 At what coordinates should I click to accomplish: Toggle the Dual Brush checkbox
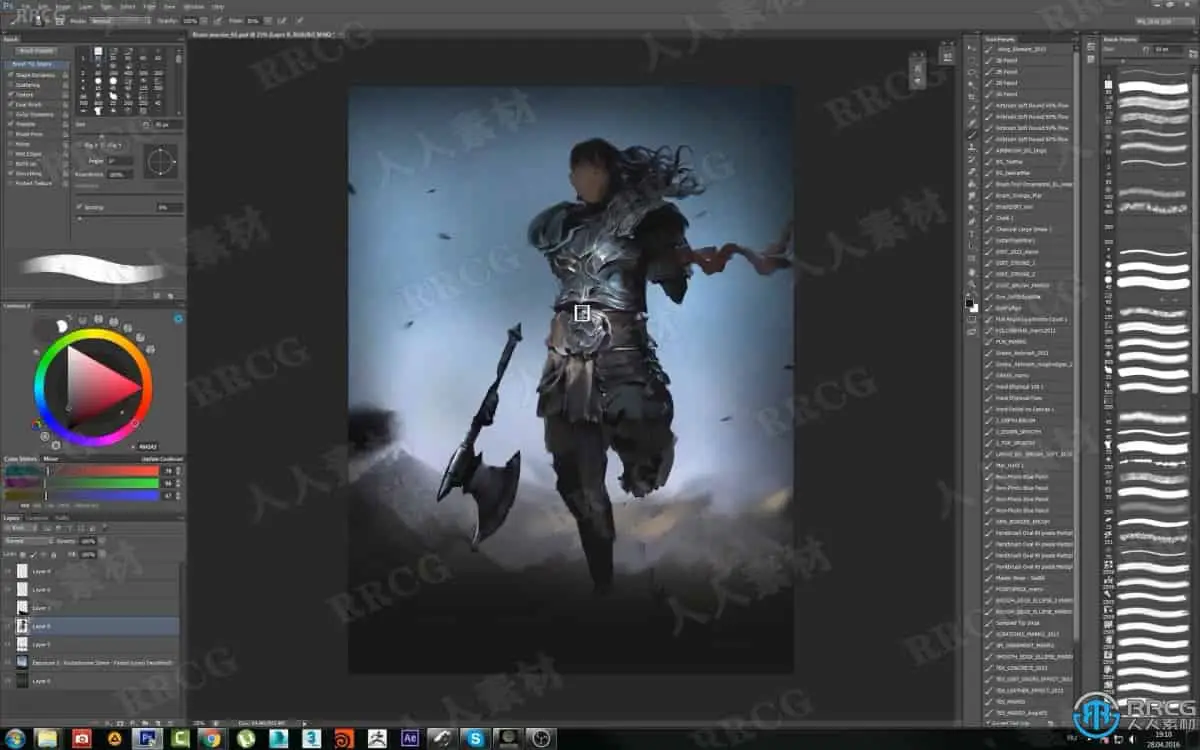click(x=10, y=104)
